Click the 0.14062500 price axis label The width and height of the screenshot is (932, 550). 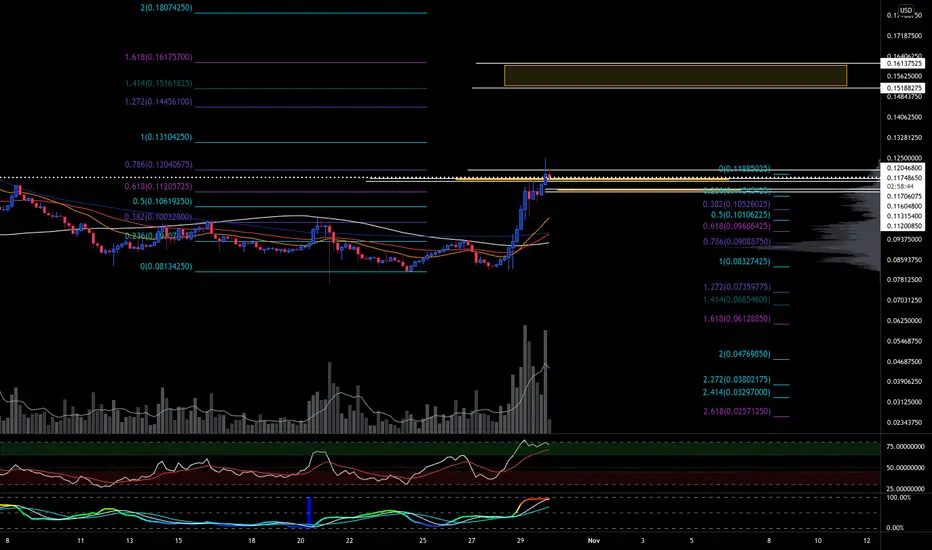(904, 117)
